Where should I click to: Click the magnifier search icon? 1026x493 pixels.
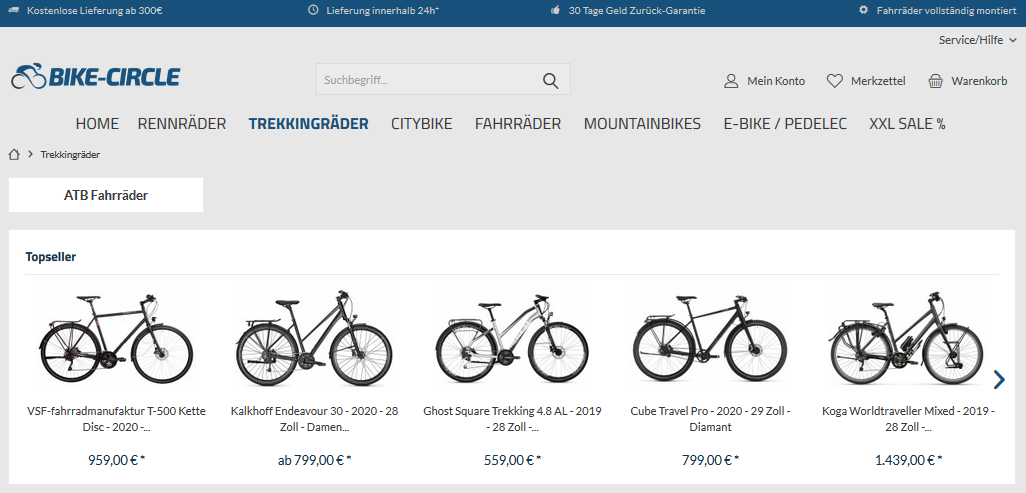point(550,81)
